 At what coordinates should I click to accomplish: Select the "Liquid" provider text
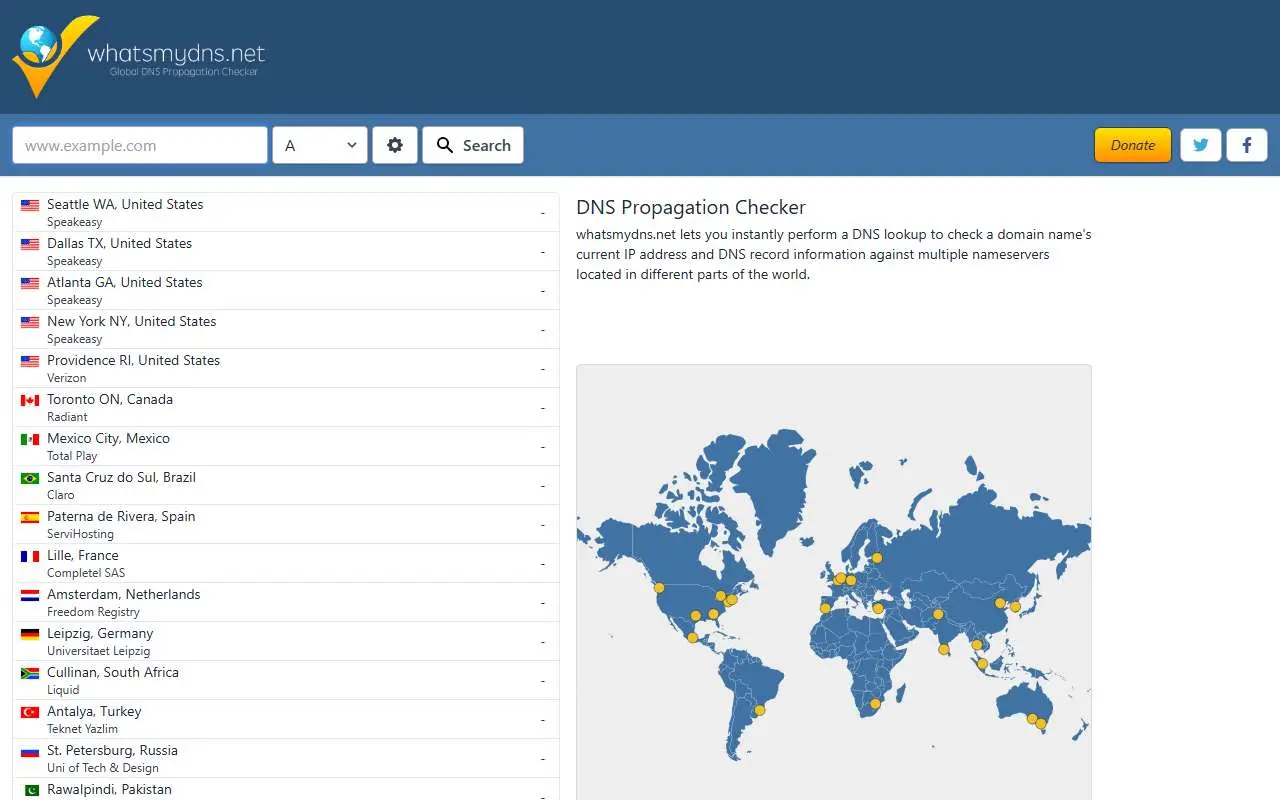click(63, 690)
